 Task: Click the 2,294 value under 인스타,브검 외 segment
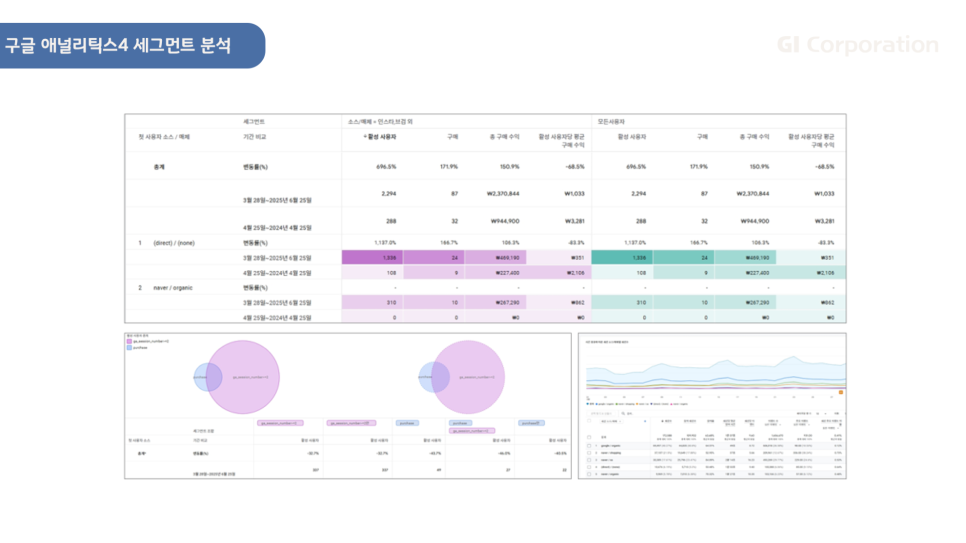click(389, 194)
